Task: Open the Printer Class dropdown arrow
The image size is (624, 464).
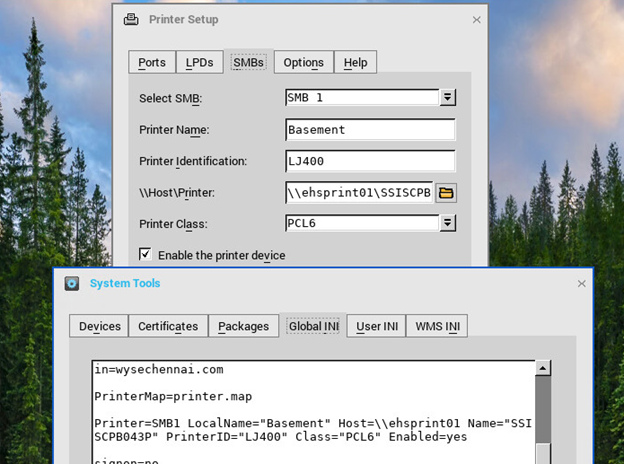Action: [x=448, y=223]
